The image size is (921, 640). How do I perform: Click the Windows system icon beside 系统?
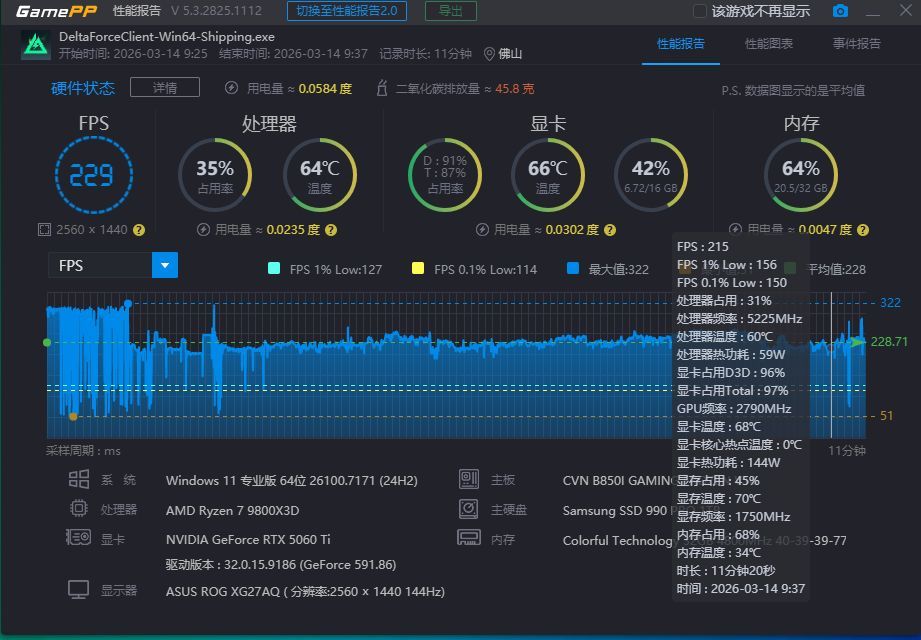coord(79,479)
